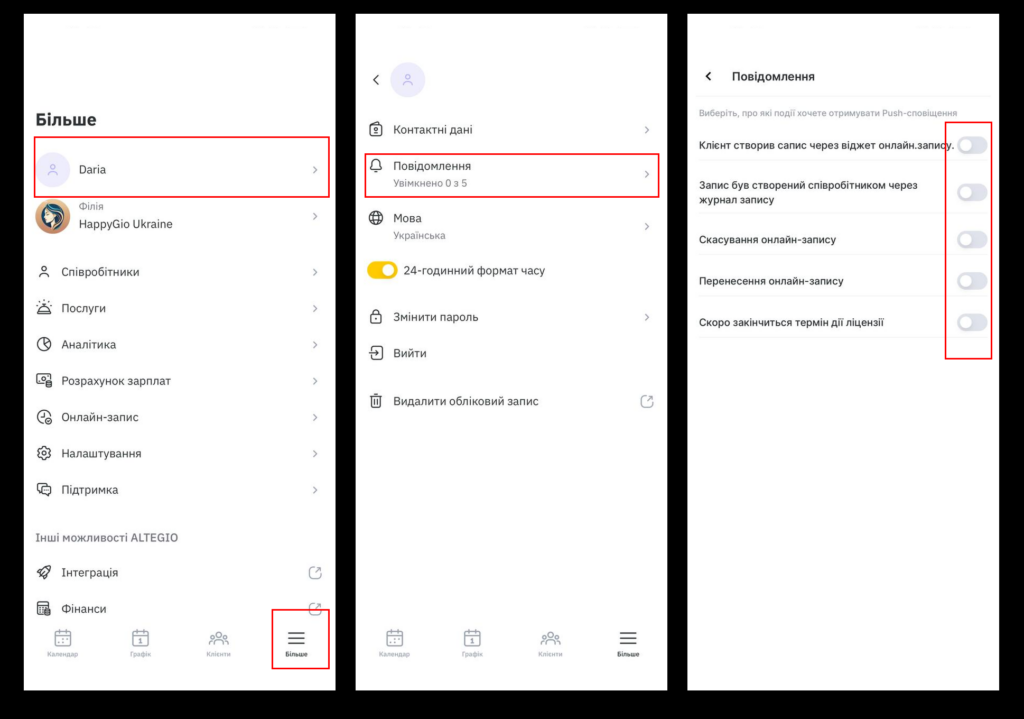This screenshot has height=719, width=1024.
Task: Toggle Скоро закінчиться термін дії ліцензії
Action: tap(972, 322)
